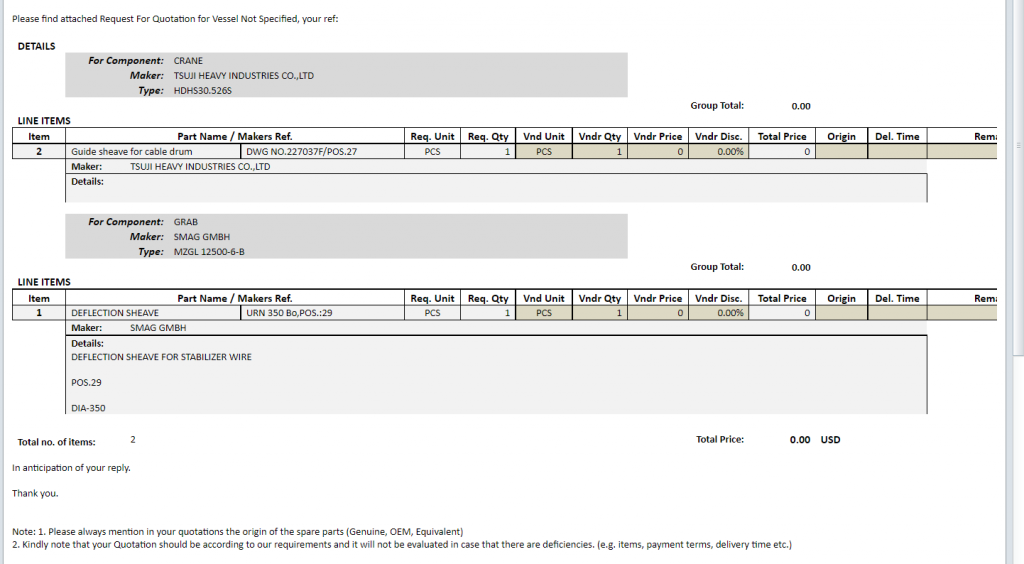Screen dimensions: 1024x564
Task: Select the URN 350 Bo,POS.:29 reference cell
Action: [x=288, y=313]
